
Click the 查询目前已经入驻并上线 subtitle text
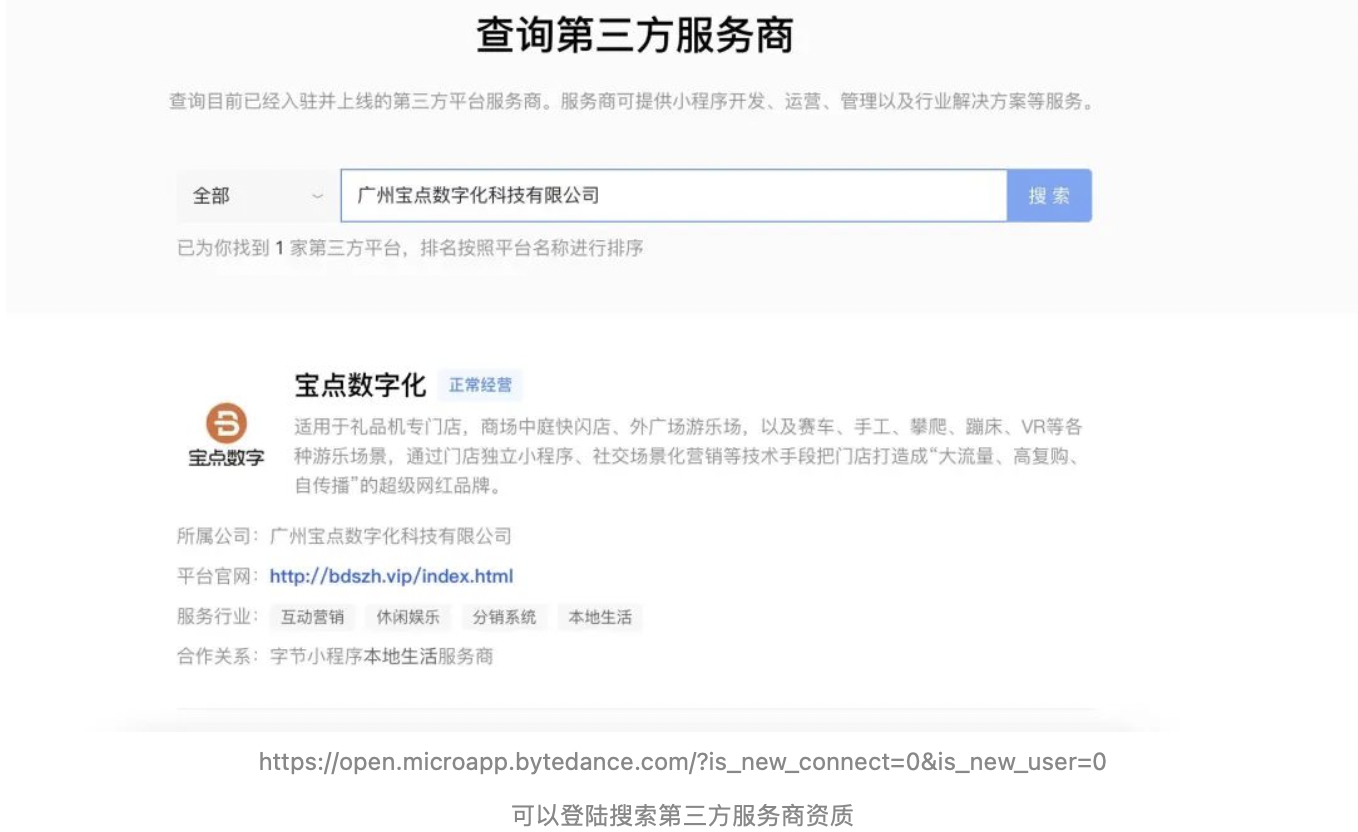point(631,102)
